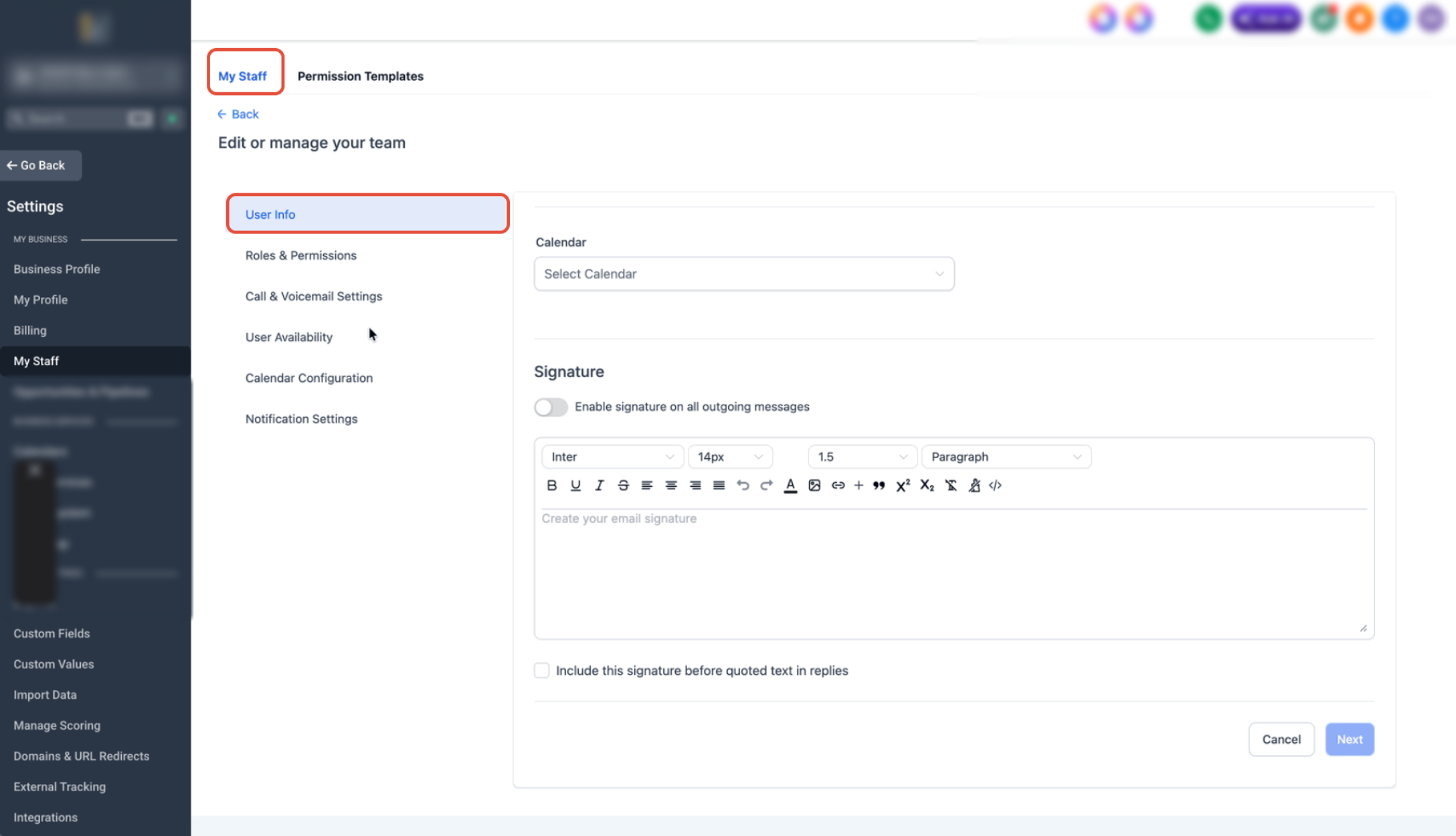Open Notification Settings section
The image size is (1456, 836).
click(x=301, y=419)
